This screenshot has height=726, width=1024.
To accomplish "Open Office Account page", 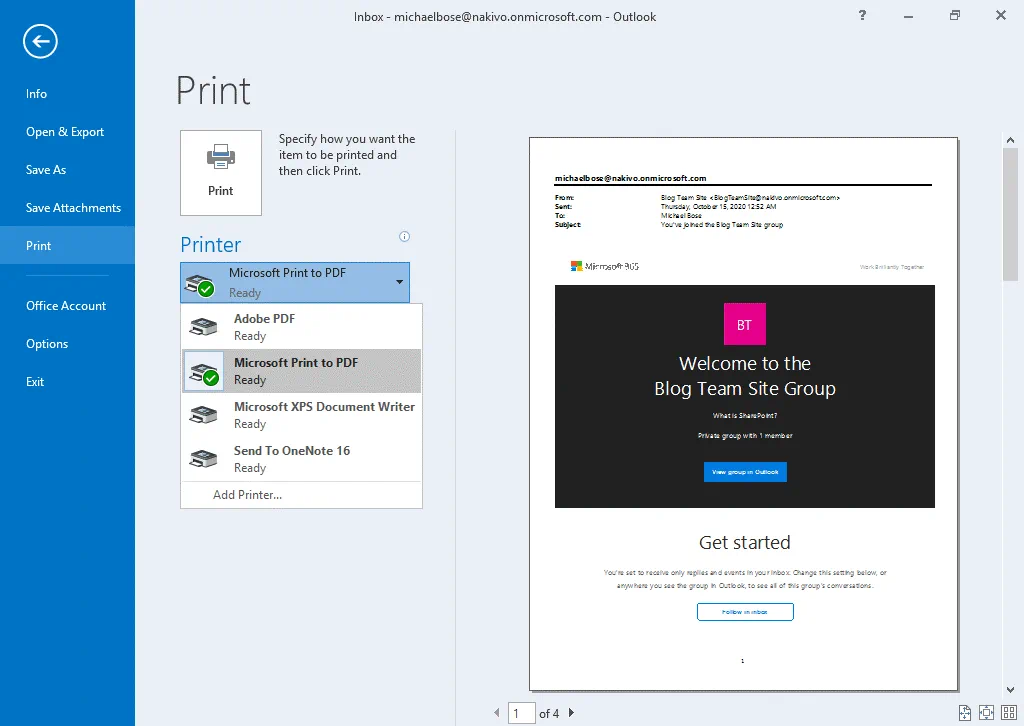I will click(x=66, y=306).
